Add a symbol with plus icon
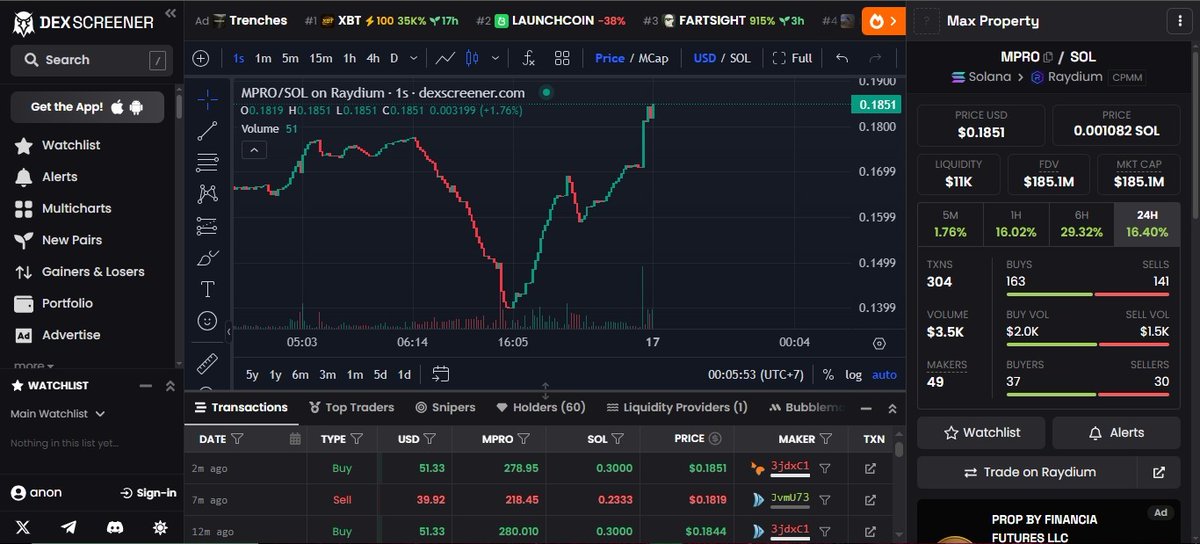The width and height of the screenshot is (1200, 544). point(201,58)
